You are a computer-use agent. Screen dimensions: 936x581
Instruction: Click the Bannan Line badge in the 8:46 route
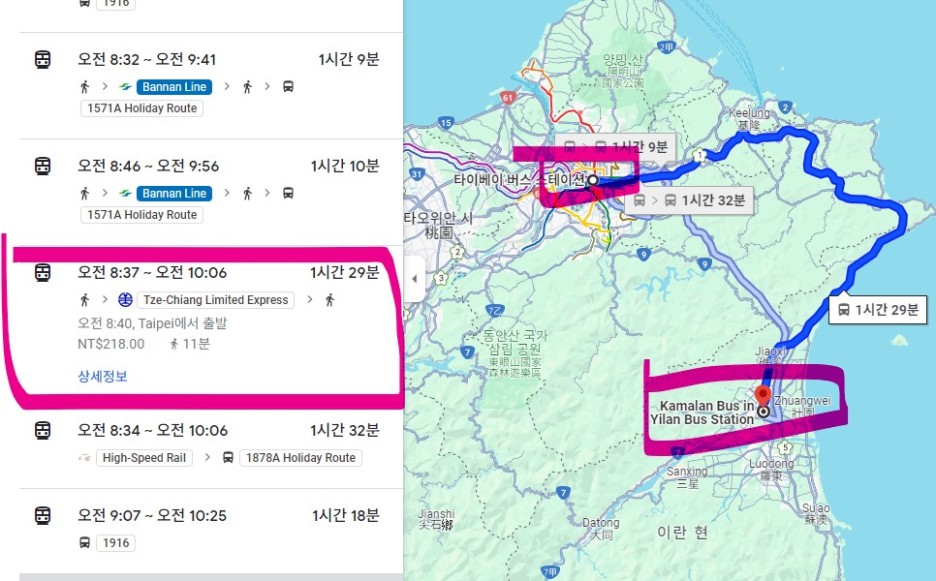pos(174,193)
